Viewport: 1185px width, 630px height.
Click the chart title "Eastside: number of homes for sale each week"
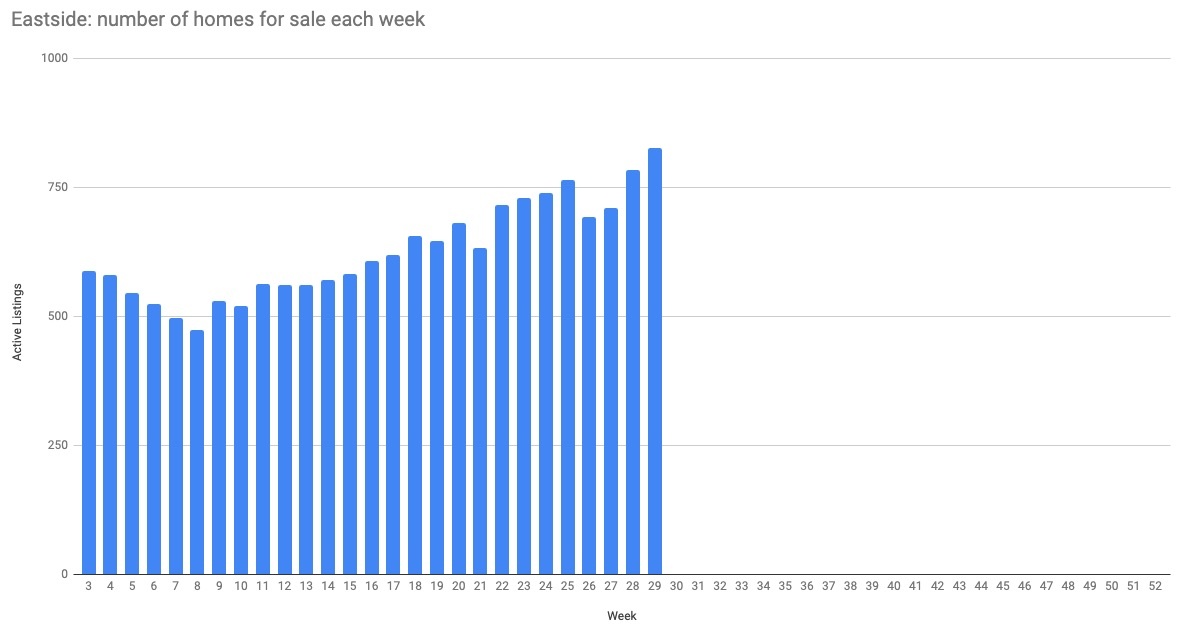click(x=218, y=20)
